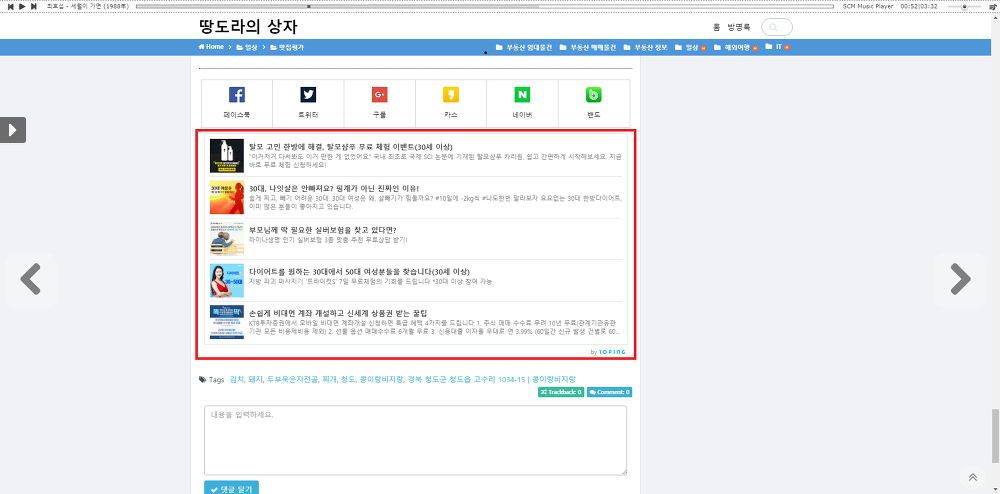Click the hair-loss shampoo bottles ad thumbnail
This screenshot has height=494, width=1000.
click(227, 156)
